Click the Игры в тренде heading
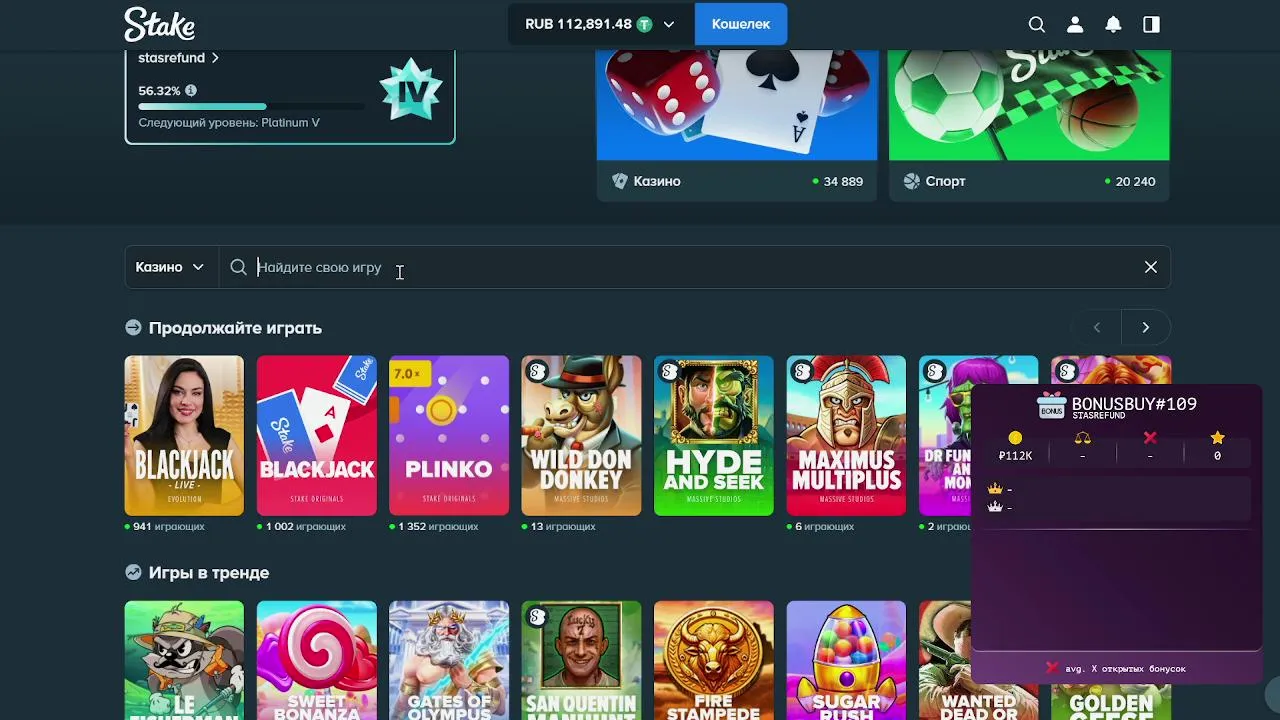1280x720 pixels. point(209,573)
